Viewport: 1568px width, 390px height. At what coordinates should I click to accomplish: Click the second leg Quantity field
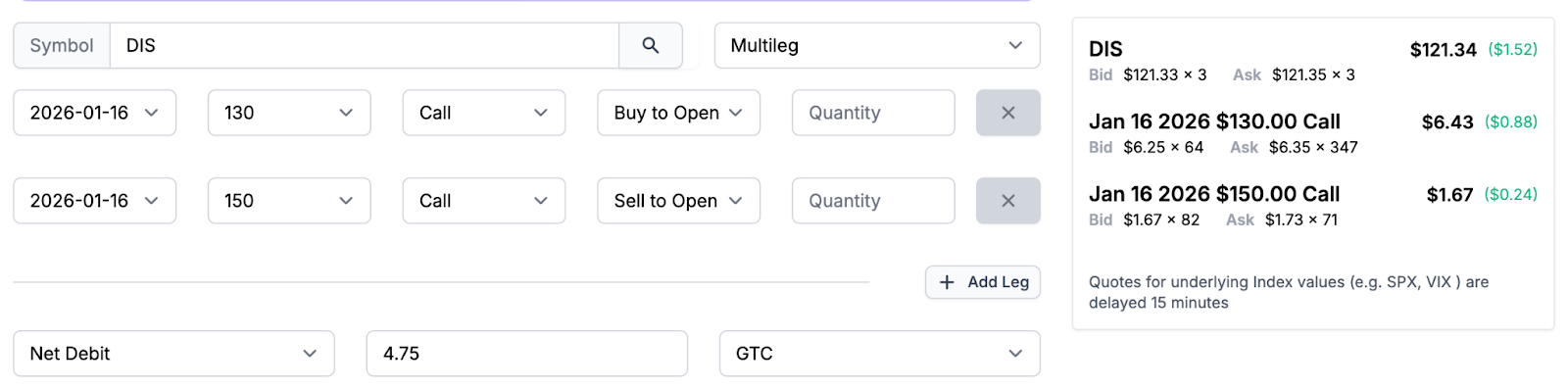pos(873,201)
